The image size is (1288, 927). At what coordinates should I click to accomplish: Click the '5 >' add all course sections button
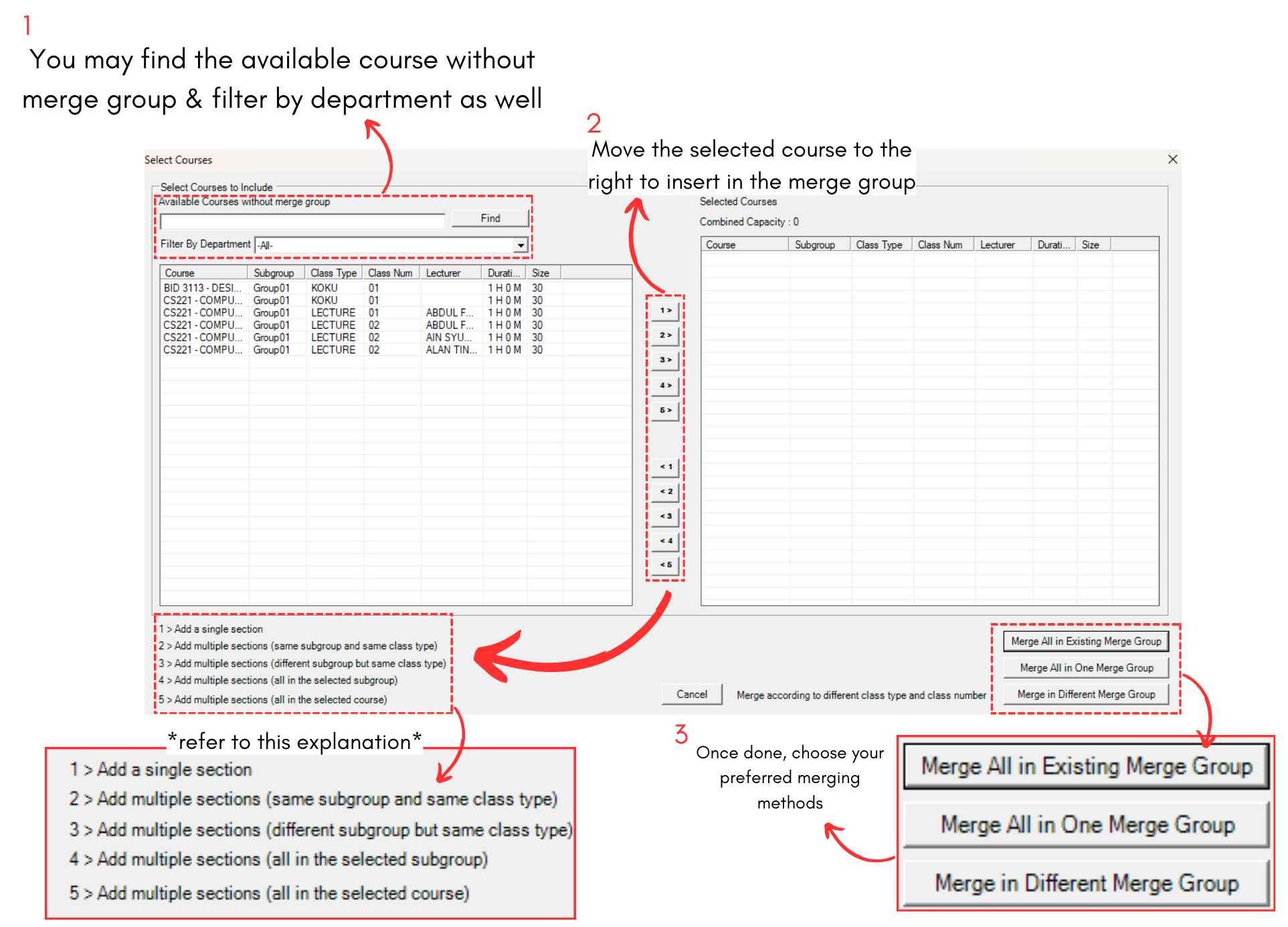(665, 410)
